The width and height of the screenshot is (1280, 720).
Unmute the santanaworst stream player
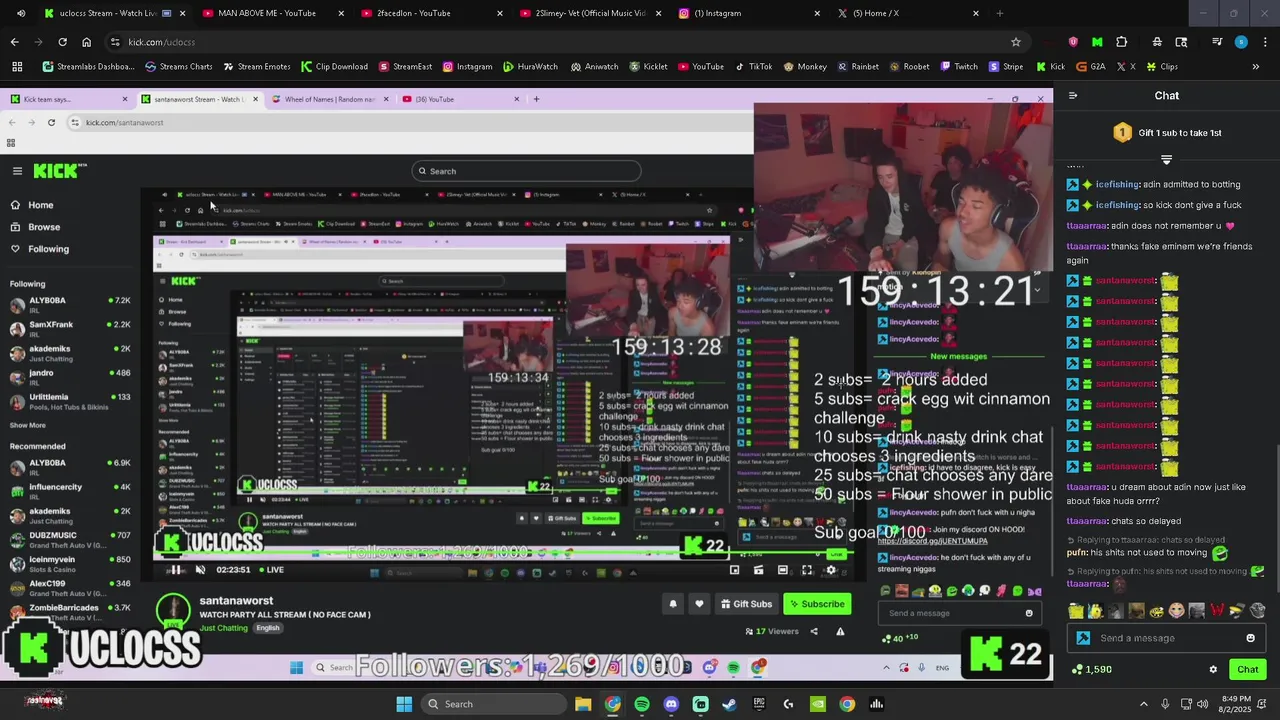tap(200, 570)
